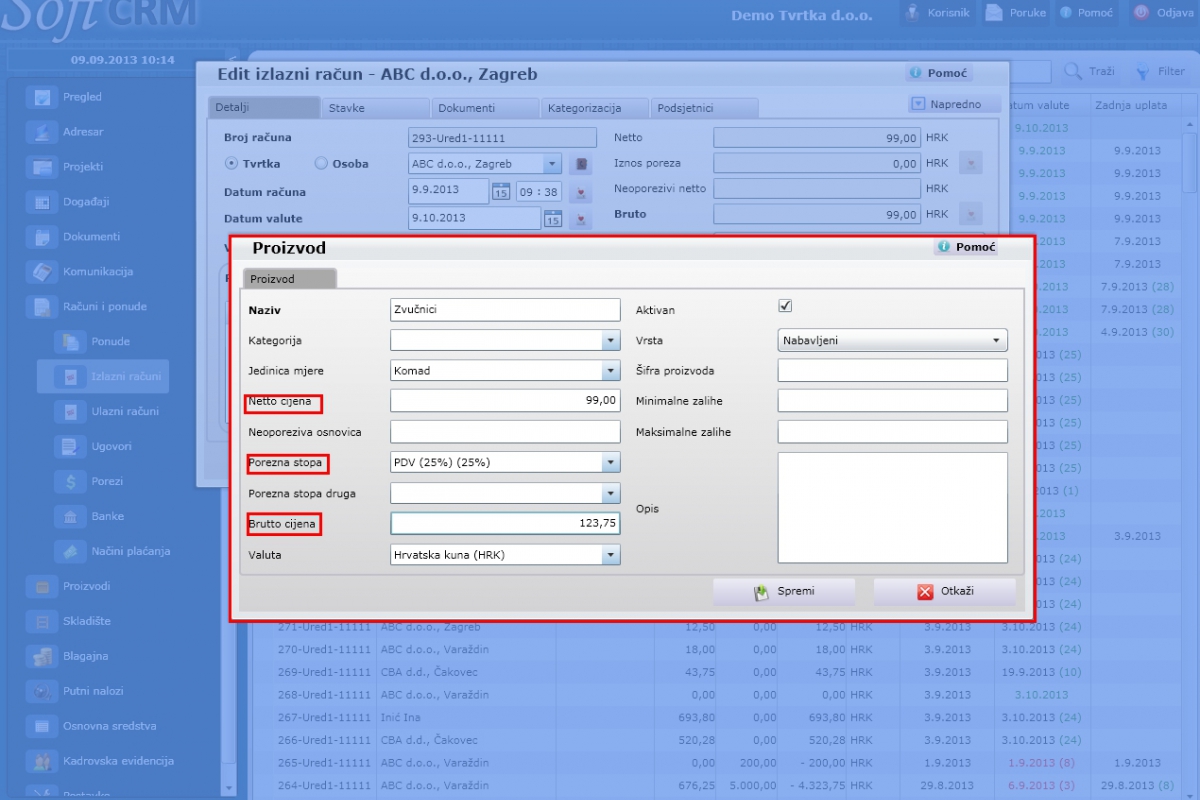Image resolution: width=1200 pixels, height=800 pixels.
Task: Click the Brutto cijena field
Action: tap(505, 524)
